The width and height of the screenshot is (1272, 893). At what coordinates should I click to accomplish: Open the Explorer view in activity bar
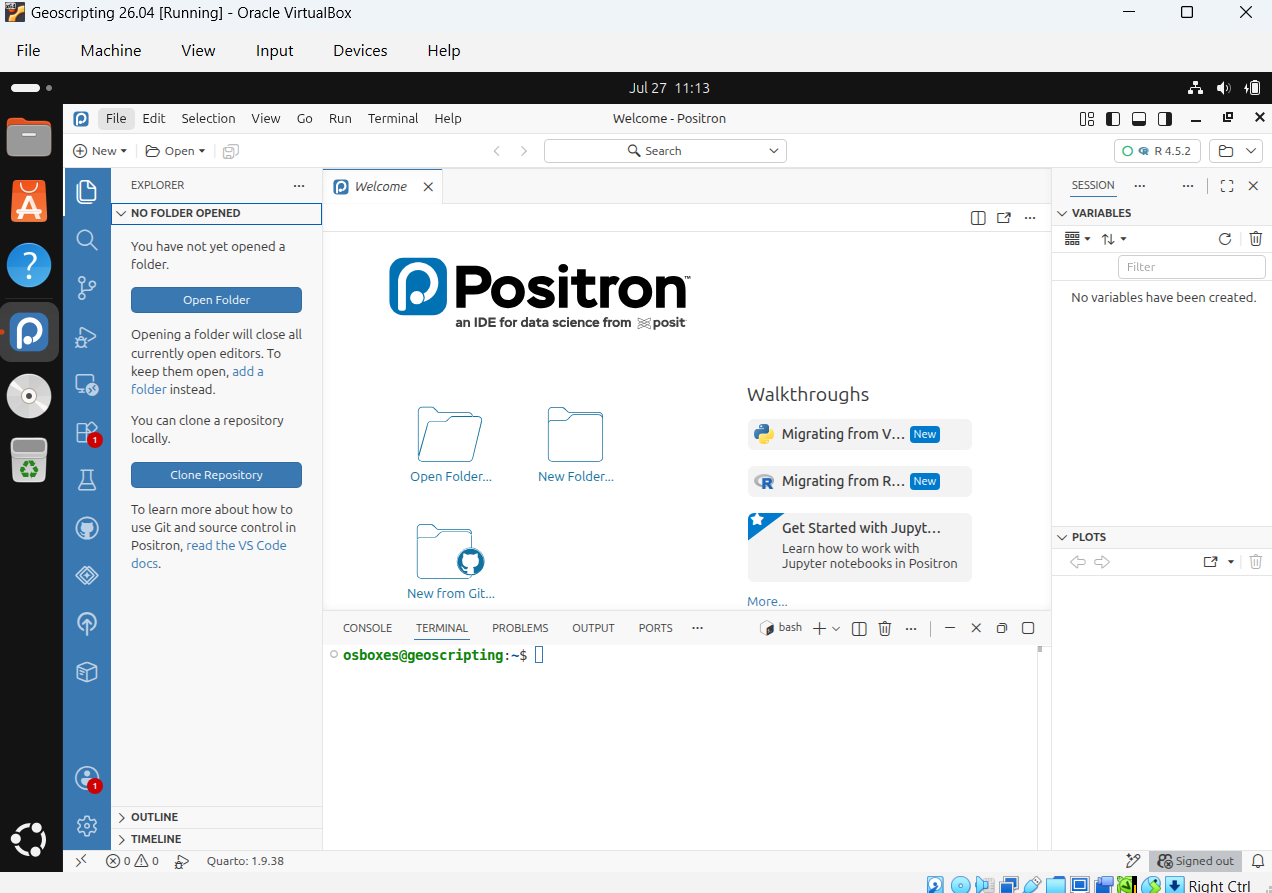coord(87,191)
